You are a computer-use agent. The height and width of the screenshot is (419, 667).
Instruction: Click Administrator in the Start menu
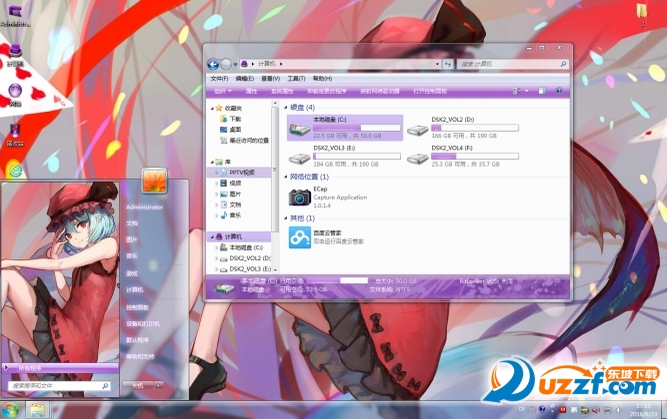click(145, 207)
